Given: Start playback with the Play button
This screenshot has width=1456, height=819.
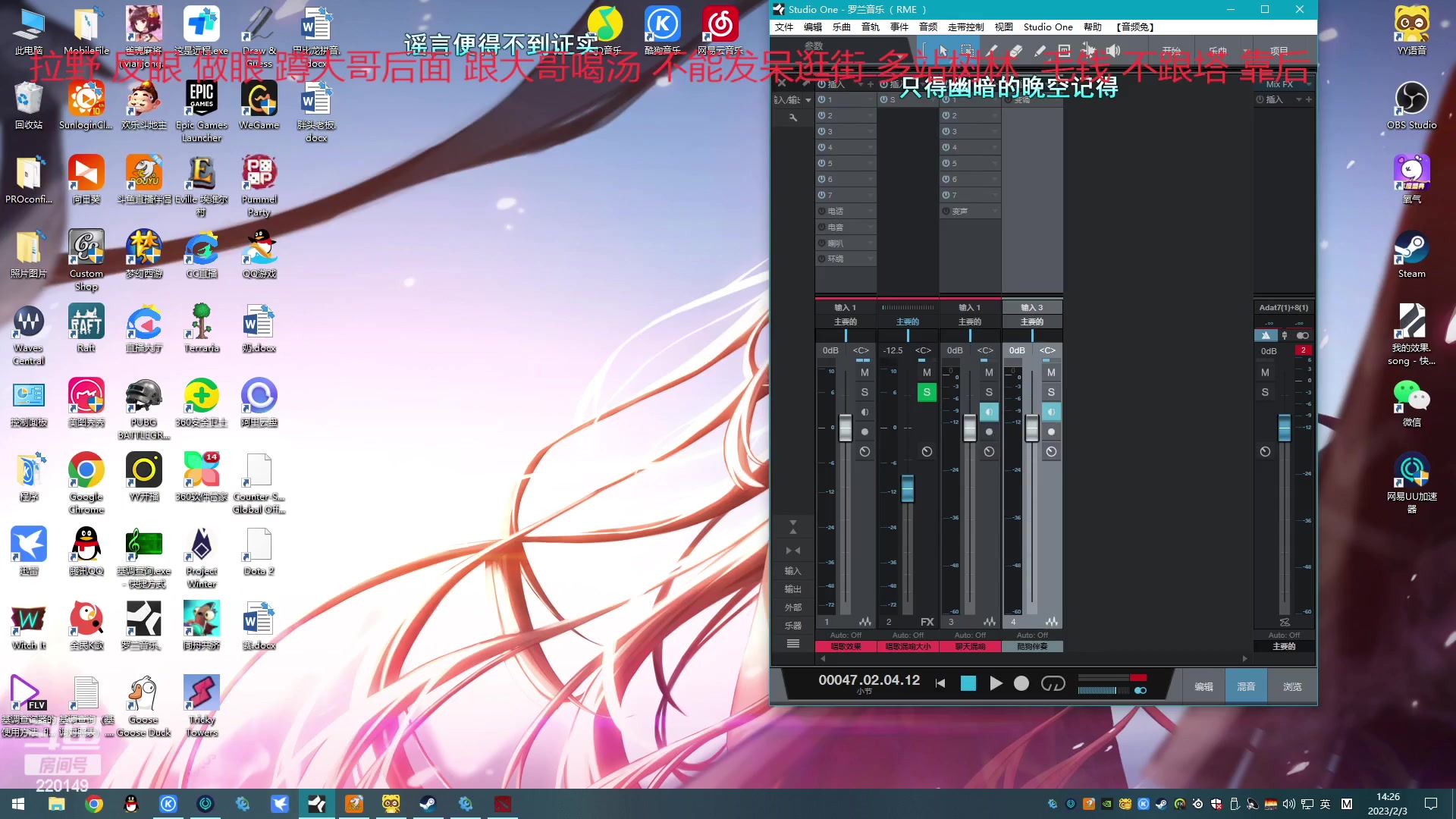Looking at the screenshot, I should [x=996, y=683].
